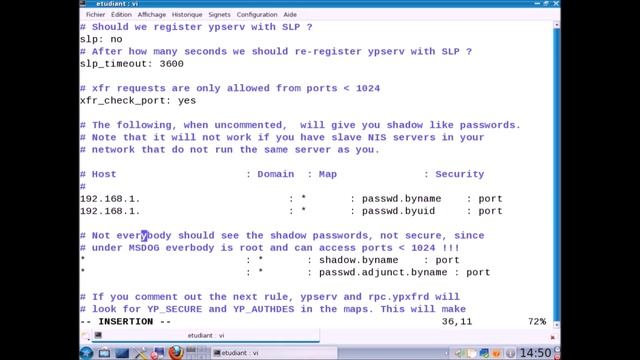The height and width of the screenshot is (360, 640).
Task: Launch Firefox from the taskbar
Action: (x=176, y=352)
